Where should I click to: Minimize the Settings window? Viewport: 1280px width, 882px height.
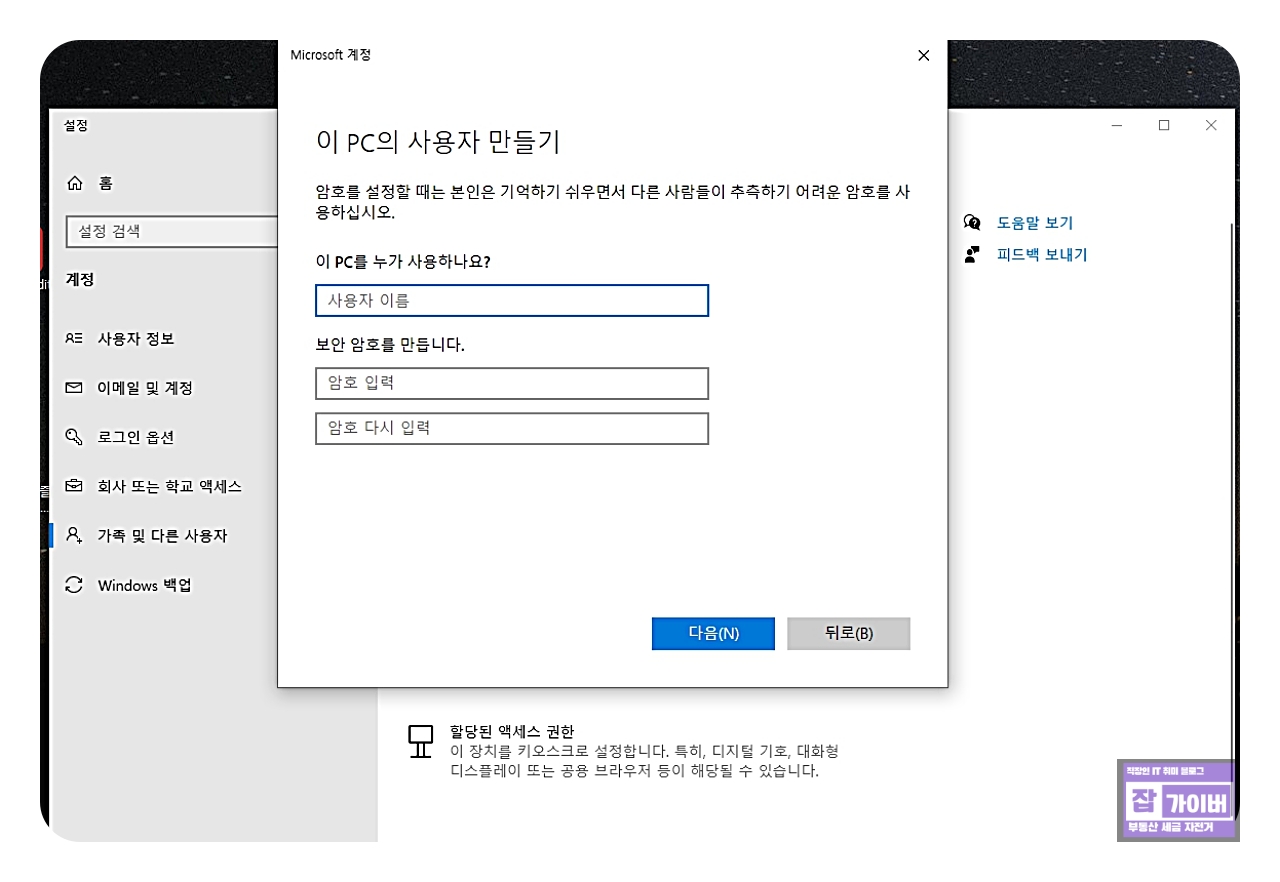click(x=1117, y=125)
